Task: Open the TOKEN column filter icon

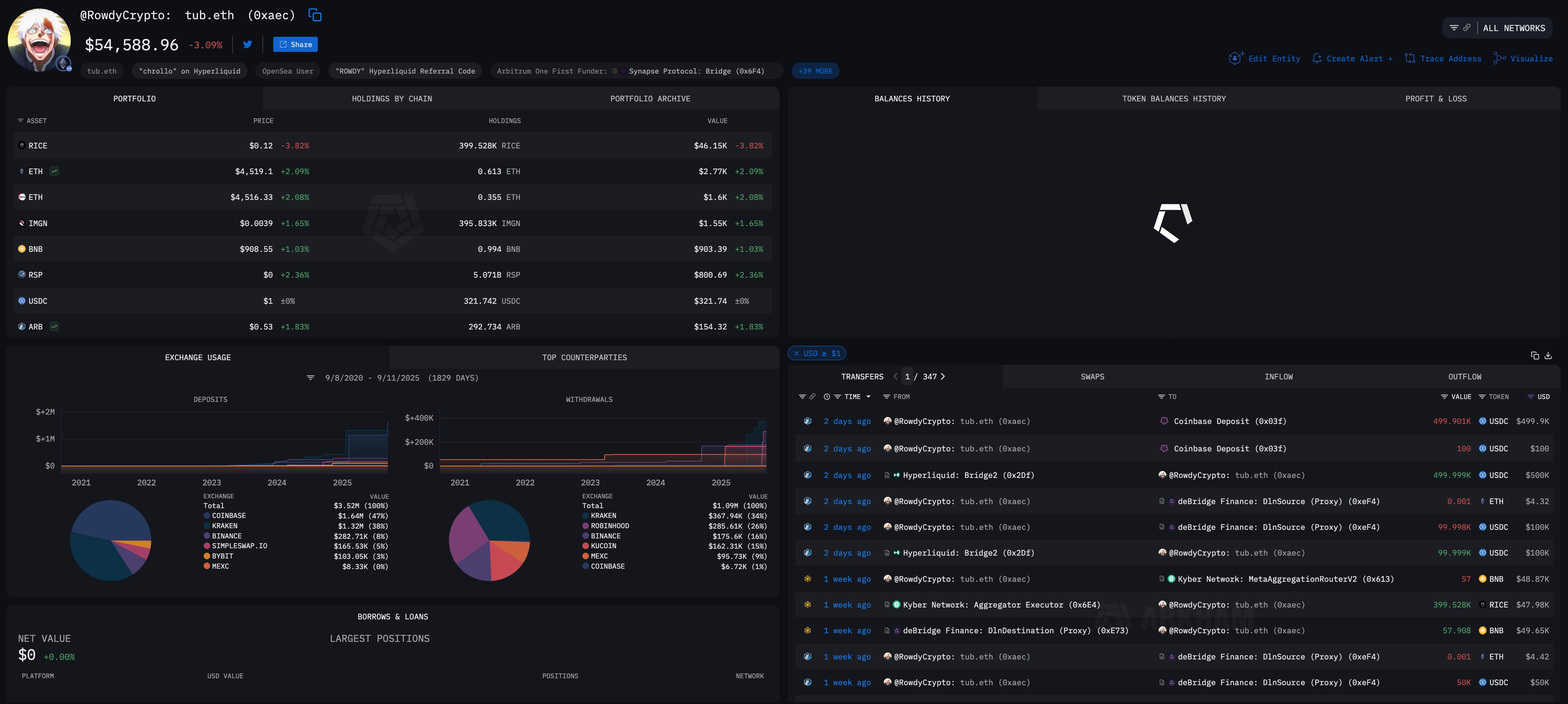Action: (1482, 397)
